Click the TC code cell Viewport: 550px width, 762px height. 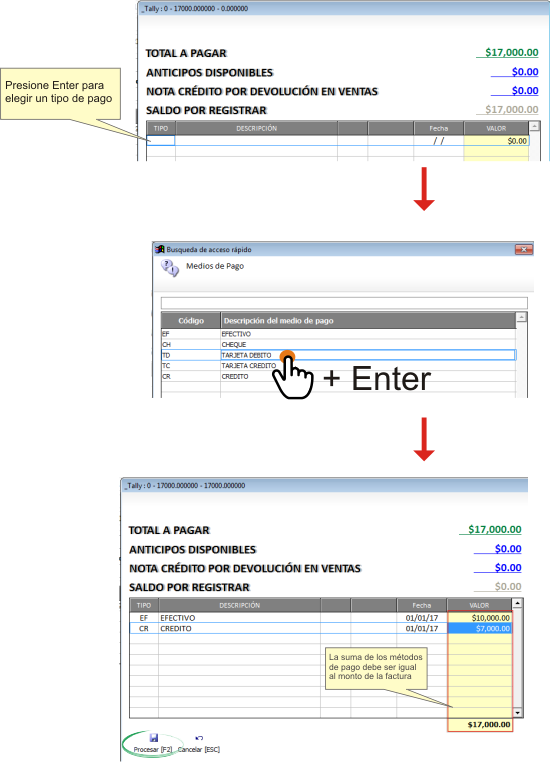pyautogui.click(x=191, y=366)
